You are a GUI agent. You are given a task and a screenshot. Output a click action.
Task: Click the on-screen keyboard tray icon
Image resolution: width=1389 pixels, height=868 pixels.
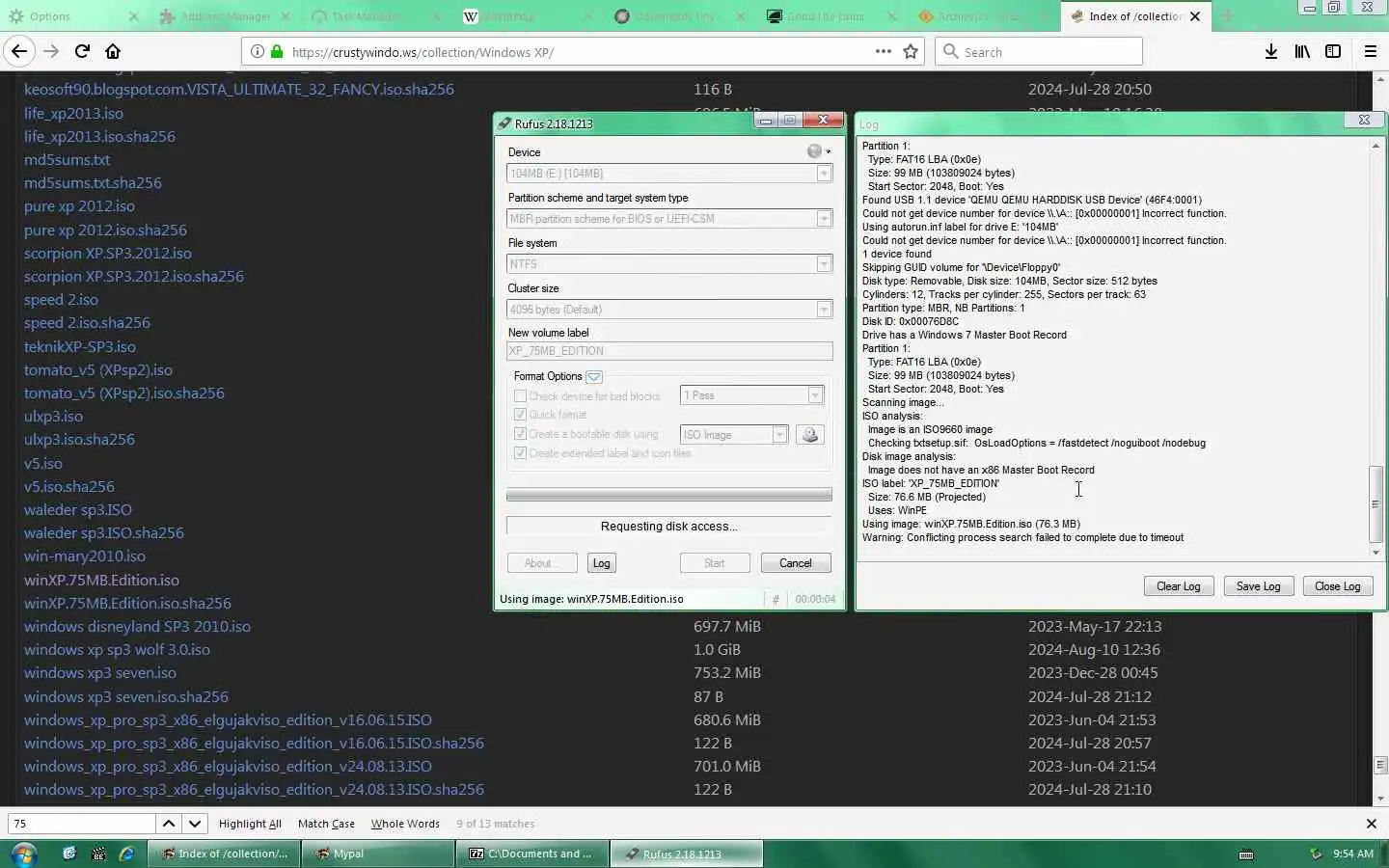click(1246, 854)
